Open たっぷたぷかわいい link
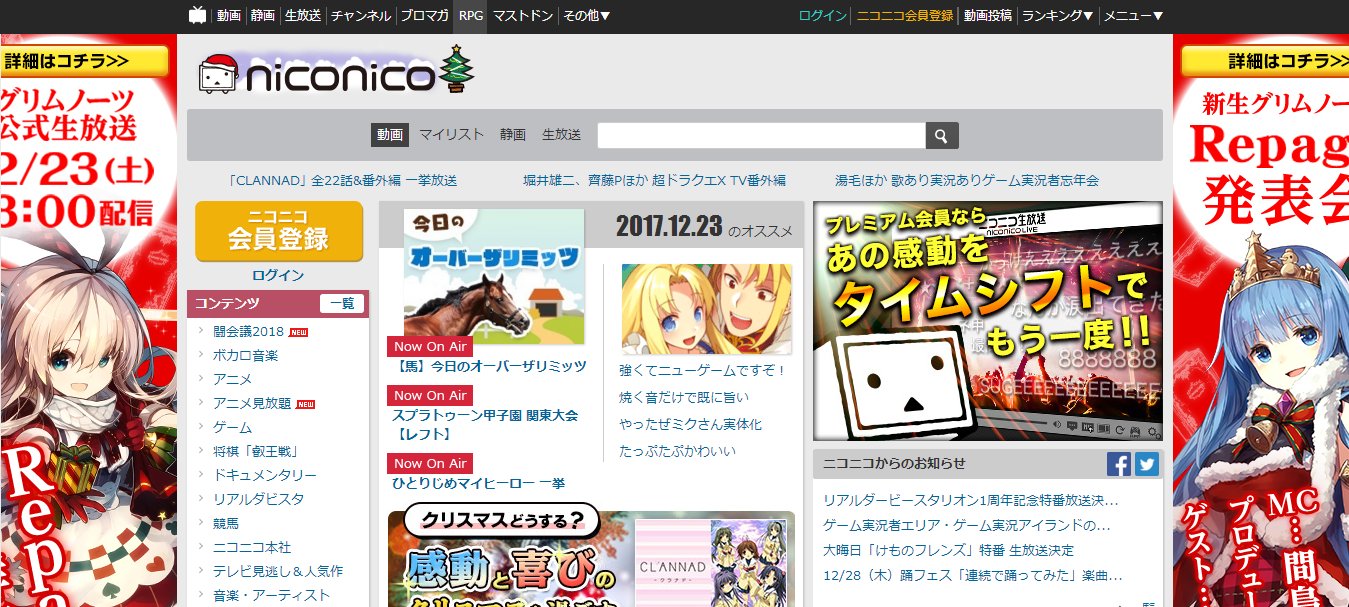The height and width of the screenshot is (607, 1349). click(x=677, y=452)
